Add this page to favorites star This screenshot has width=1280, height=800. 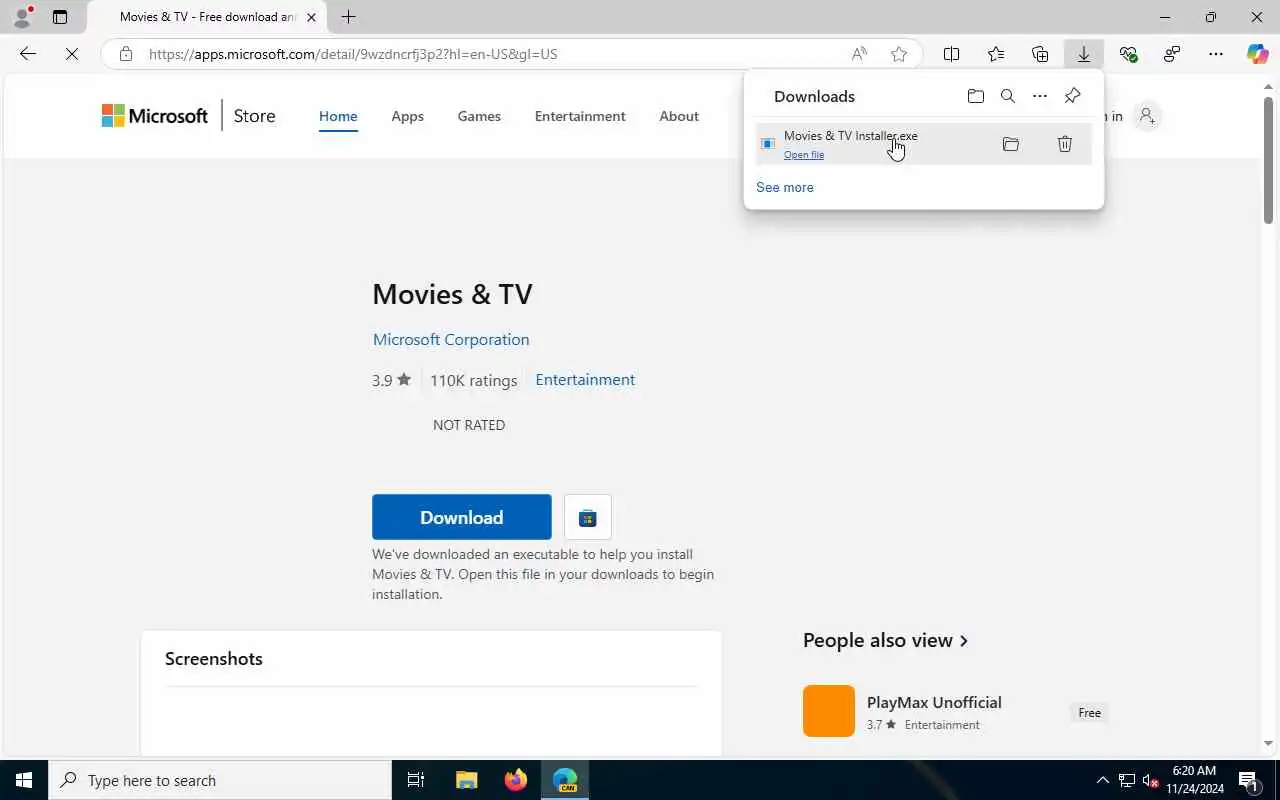point(899,54)
